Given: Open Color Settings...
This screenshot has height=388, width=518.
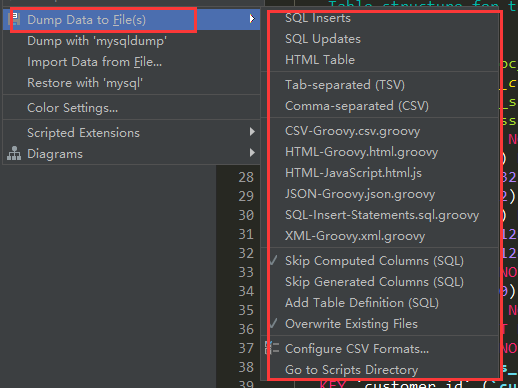Looking at the screenshot, I should (72, 108).
